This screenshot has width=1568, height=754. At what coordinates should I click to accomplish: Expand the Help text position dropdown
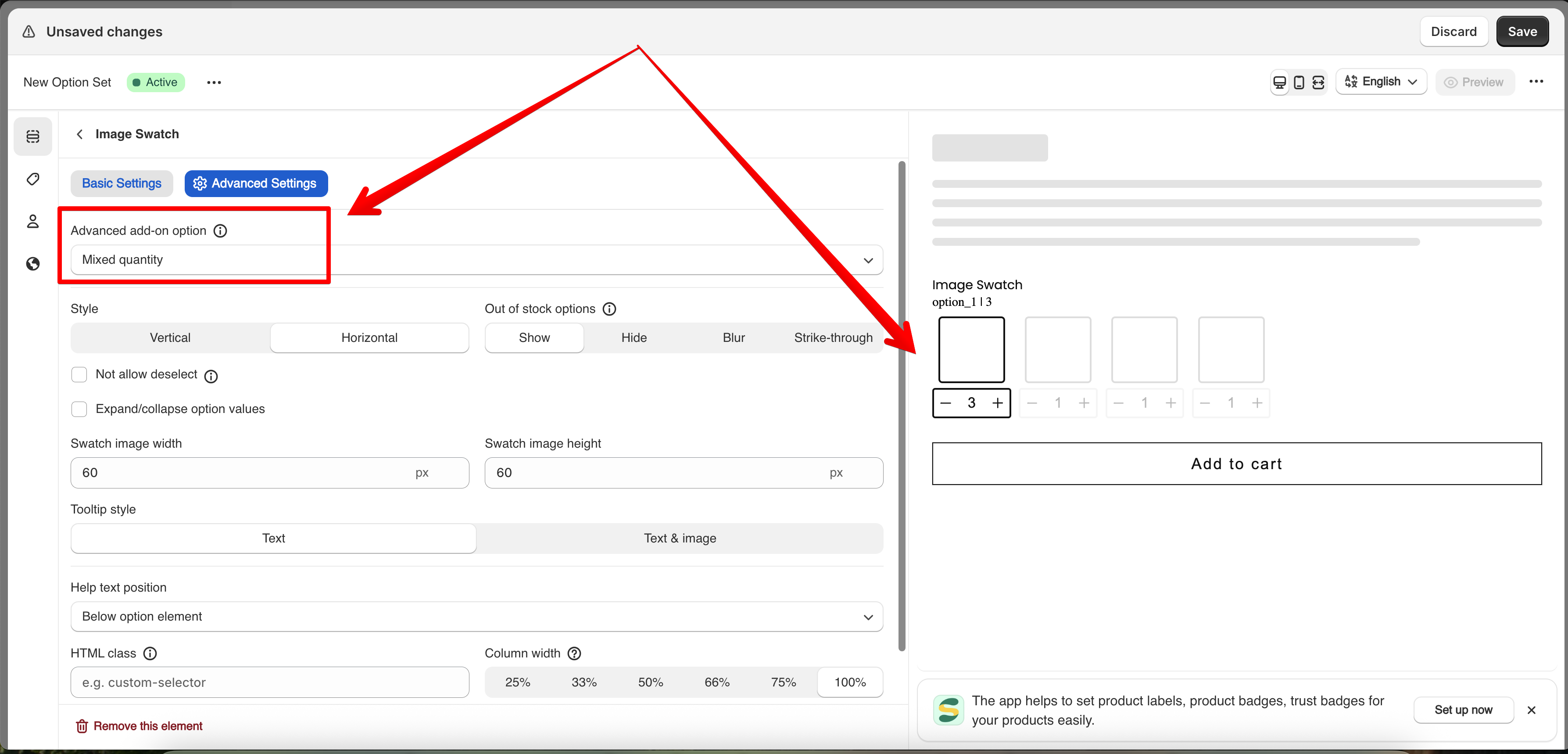(476, 616)
